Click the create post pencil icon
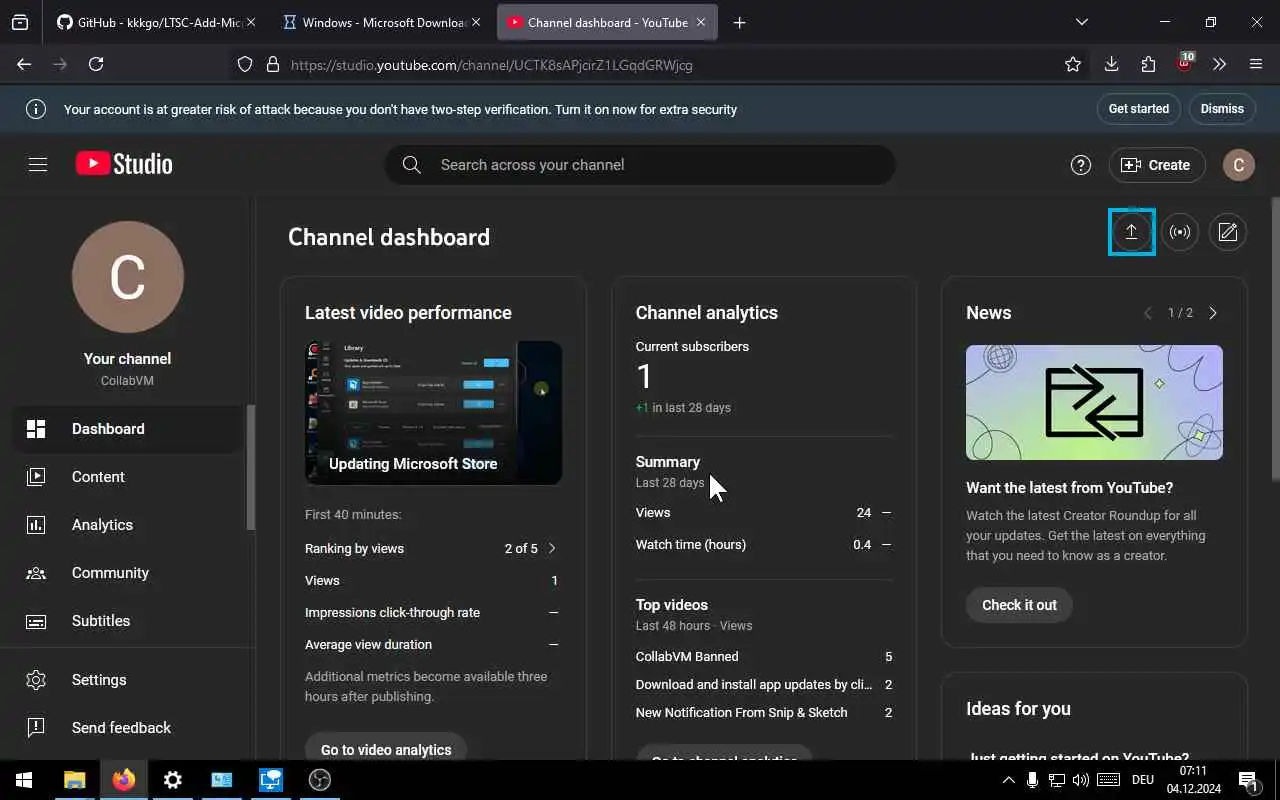Viewport: 1280px width, 800px height. coord(1228,232)
